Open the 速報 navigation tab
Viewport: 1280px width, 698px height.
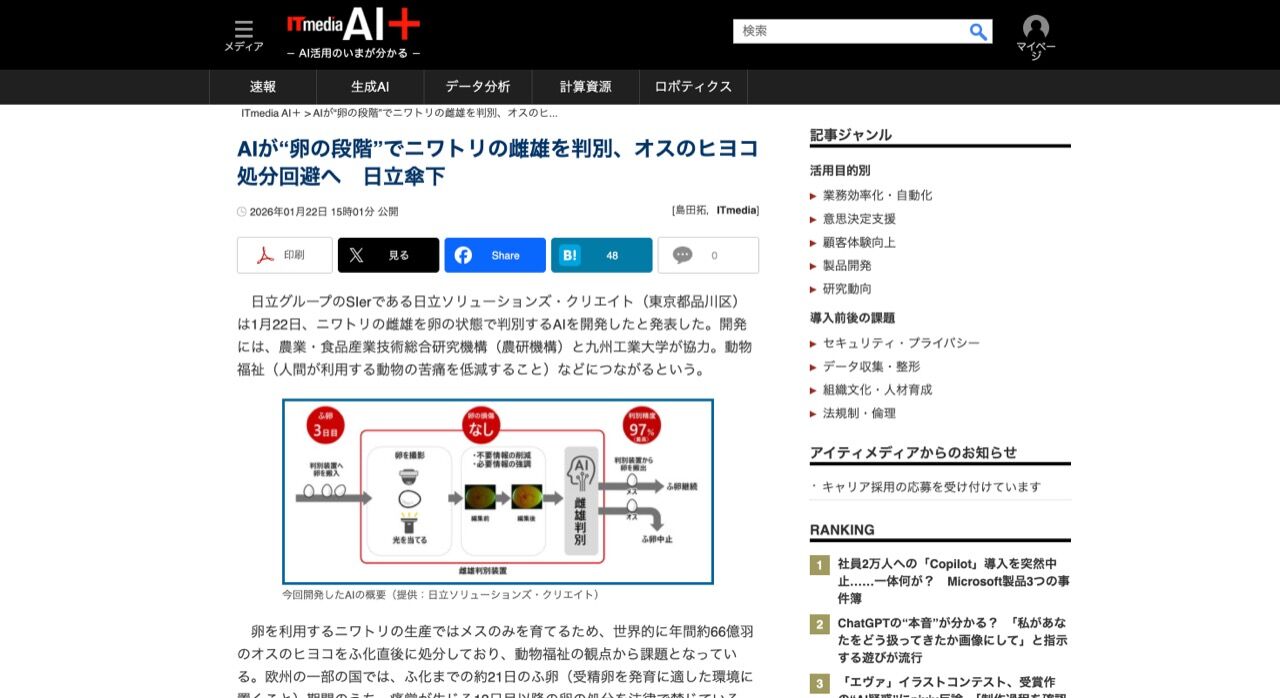[x=263, y=87]
